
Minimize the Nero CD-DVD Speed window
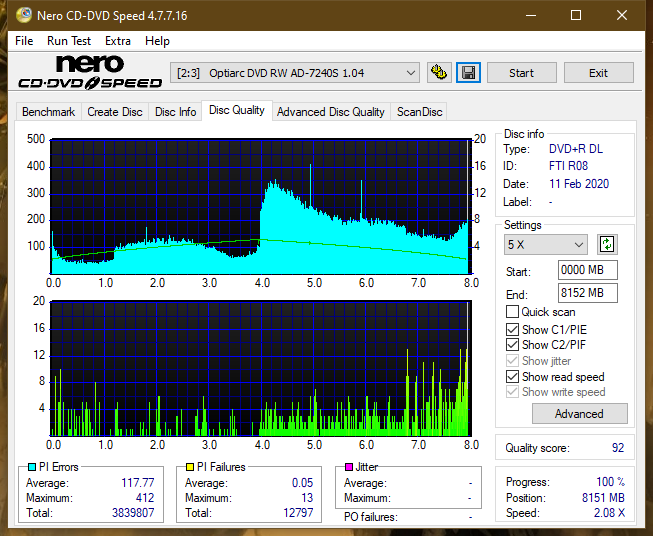pos(531,15)
